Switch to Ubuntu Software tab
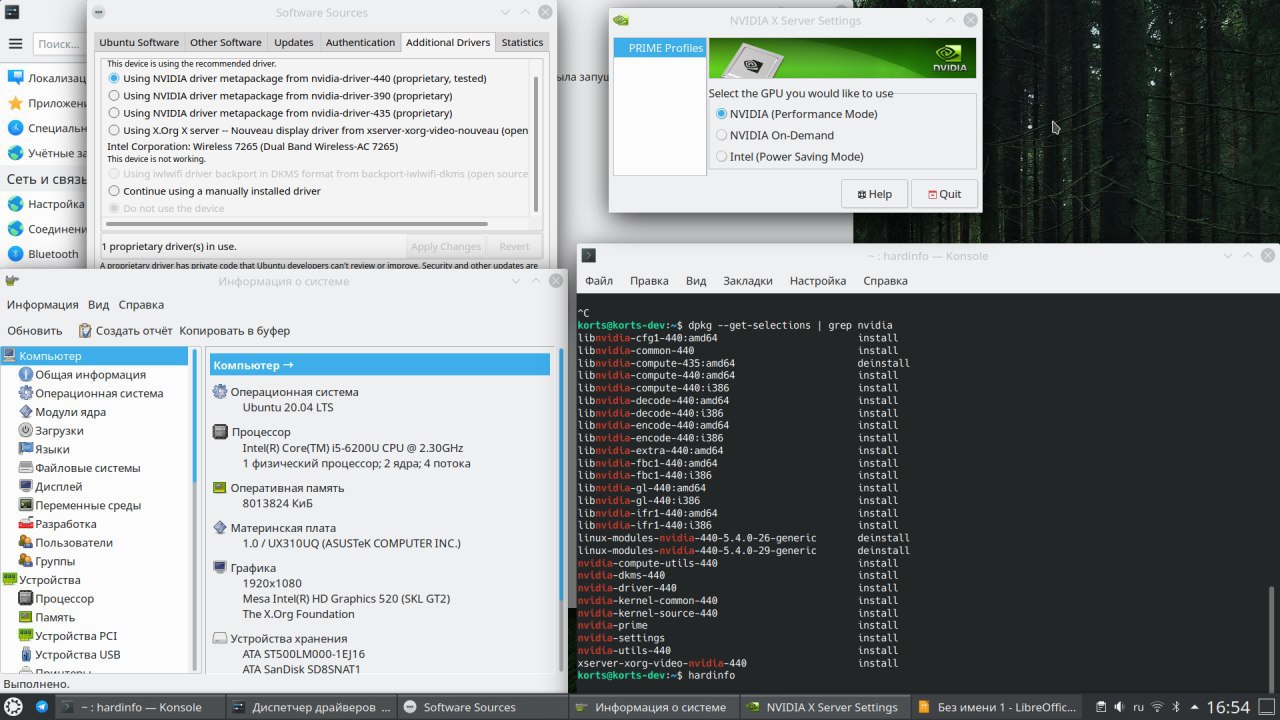Viewport: 1280px width, 720px height. pyautogui.click(x=139, y=42)
